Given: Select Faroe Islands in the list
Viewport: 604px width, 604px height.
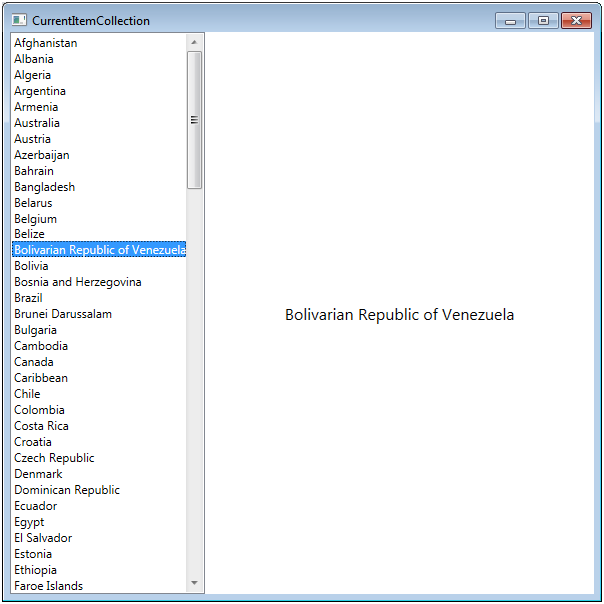Looking at the screenshot, I should click(99, 586).
